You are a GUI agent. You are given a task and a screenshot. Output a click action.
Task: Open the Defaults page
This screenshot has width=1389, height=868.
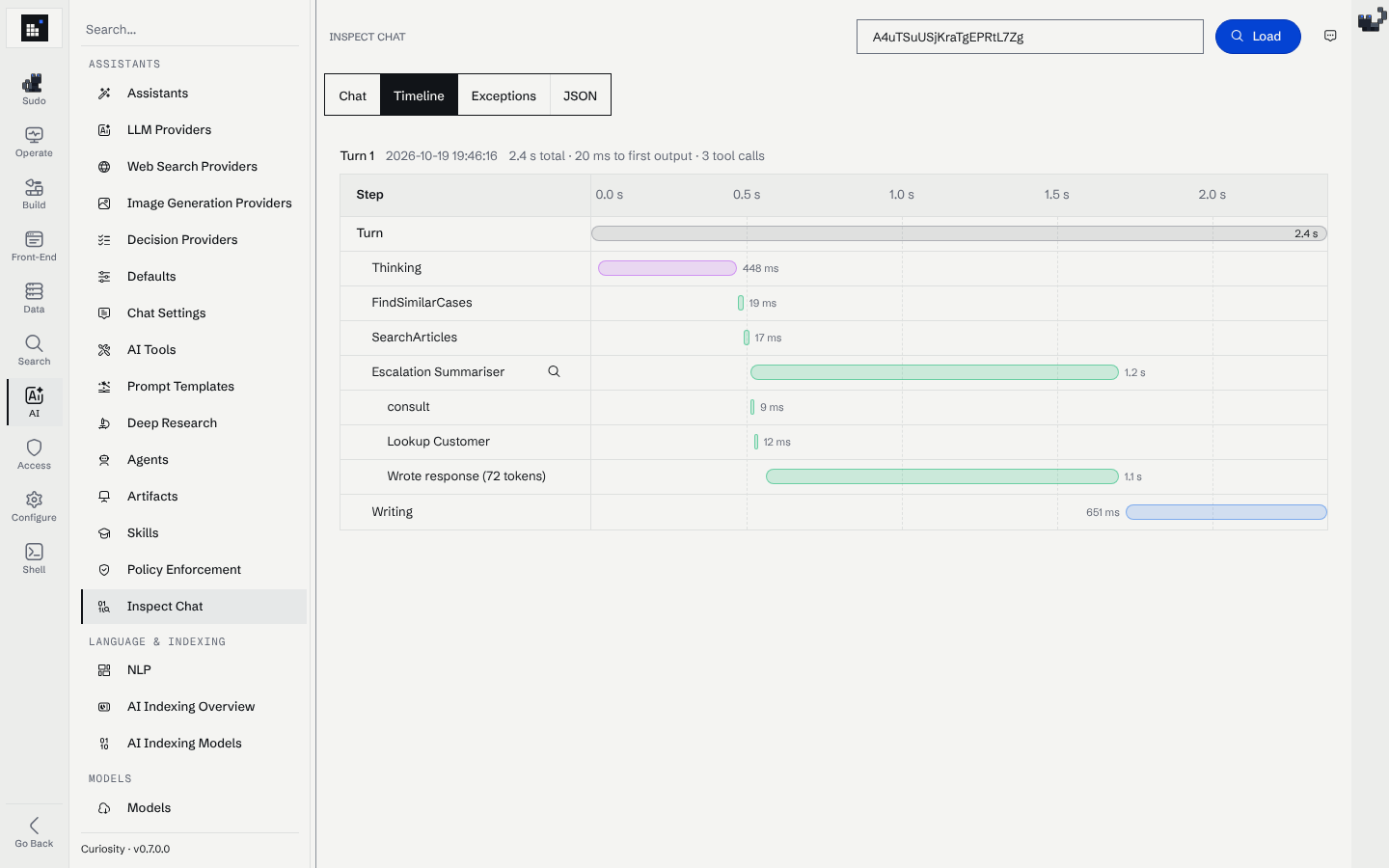(x=194, y=277)
